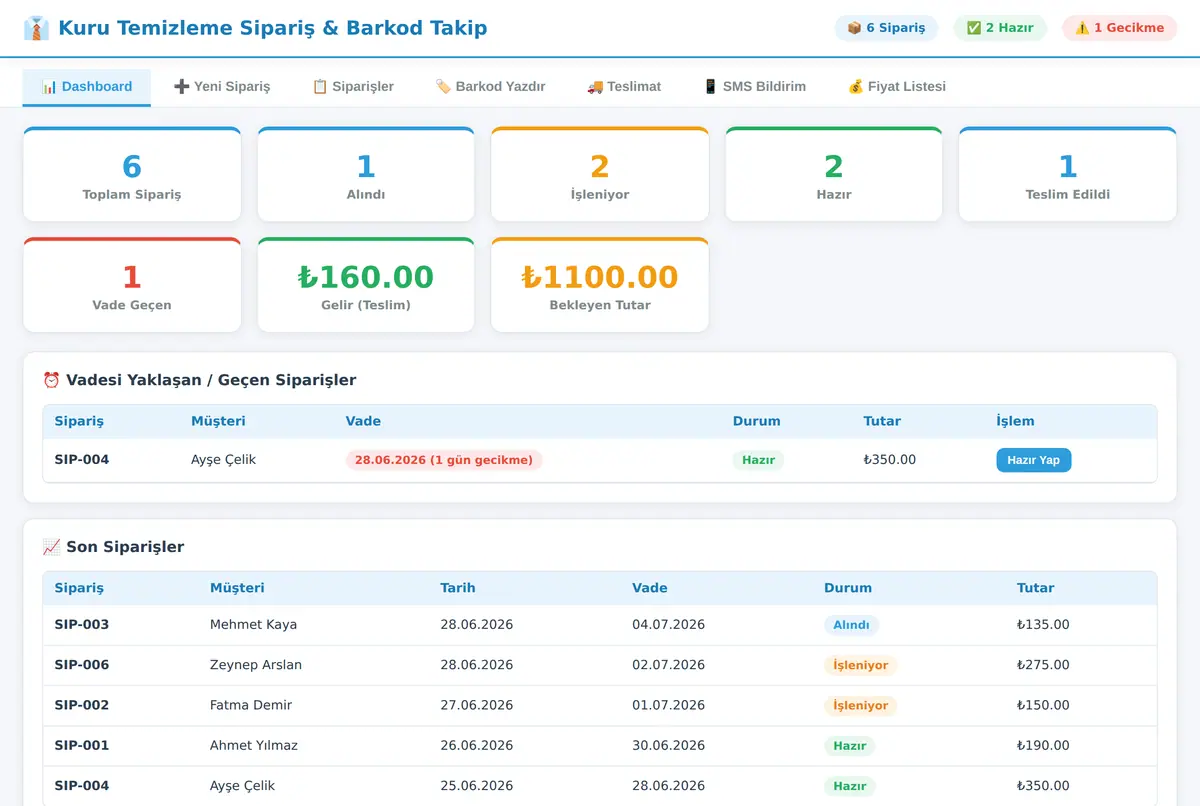The height and width of the screenshot is (806, 1200).
Task: Click the Bekleyen Tutar ₺1100.00 card
Action: point(600,285)
